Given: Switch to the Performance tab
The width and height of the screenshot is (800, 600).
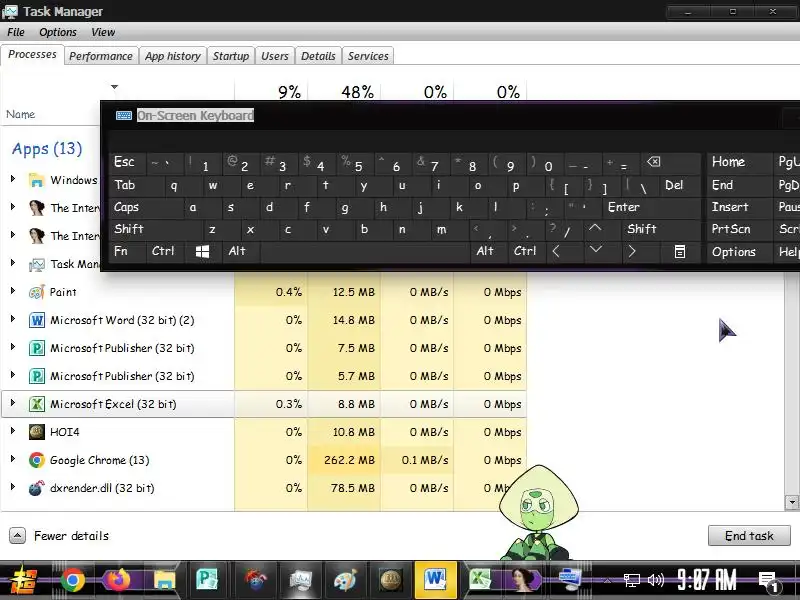Looking at the screenshot, I should click(x=101, y=56).
